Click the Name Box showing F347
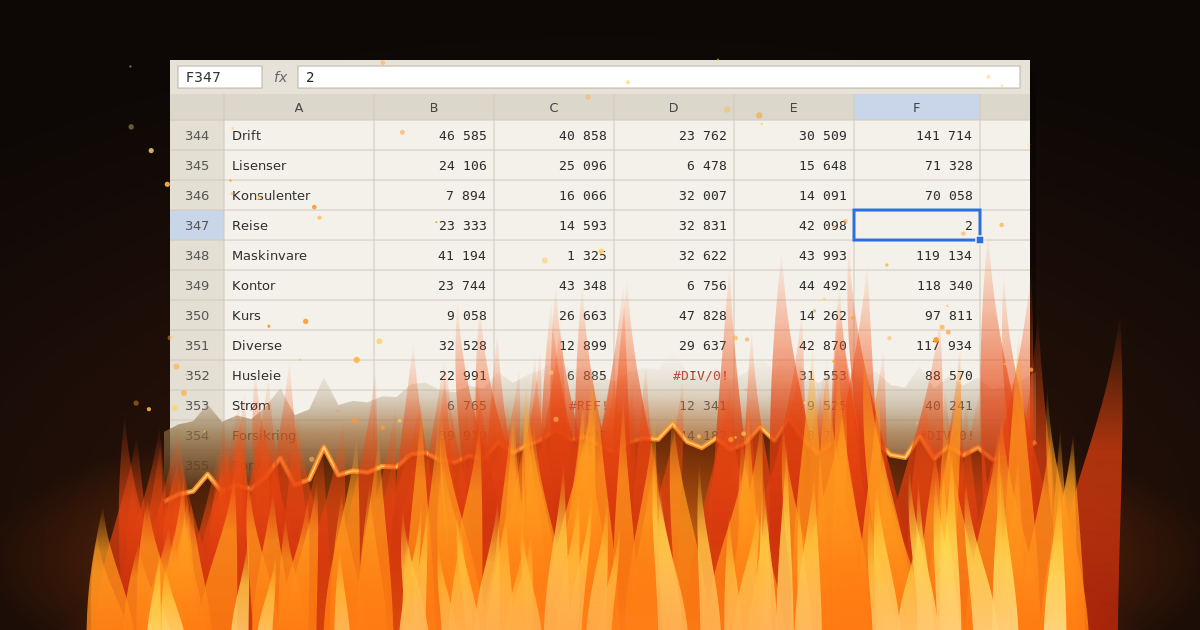The height and width of the screenshot is (630, 1200). [x=220, y=77]
